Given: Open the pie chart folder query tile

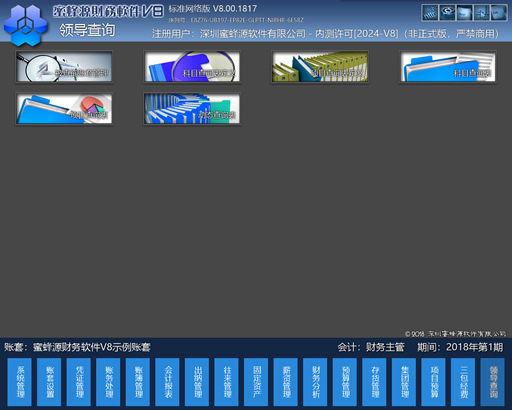Looking at the screenshot, I should [x=64, y=109].
